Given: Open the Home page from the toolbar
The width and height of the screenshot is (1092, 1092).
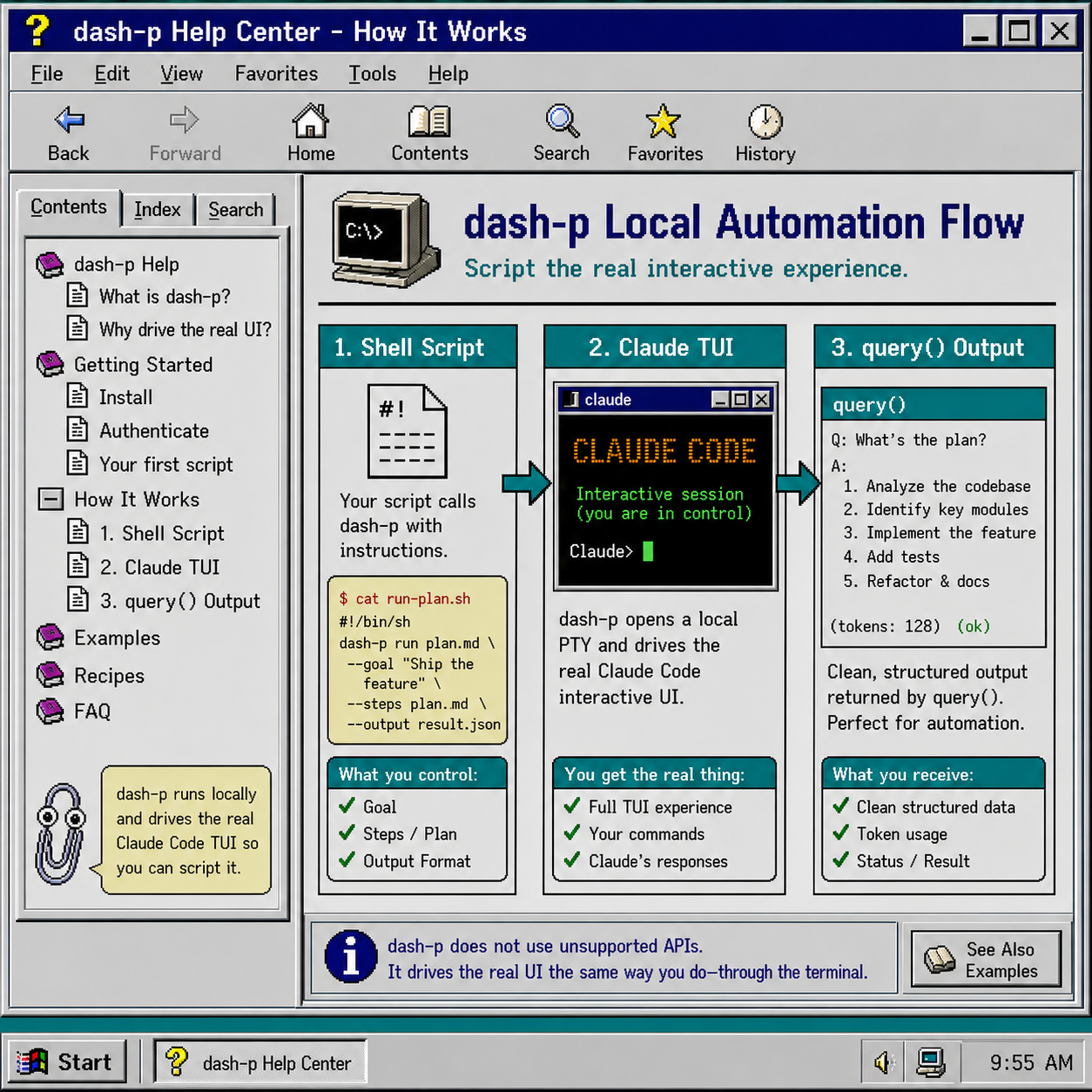Looking at the screenshot, I should (x=311, y=133).
